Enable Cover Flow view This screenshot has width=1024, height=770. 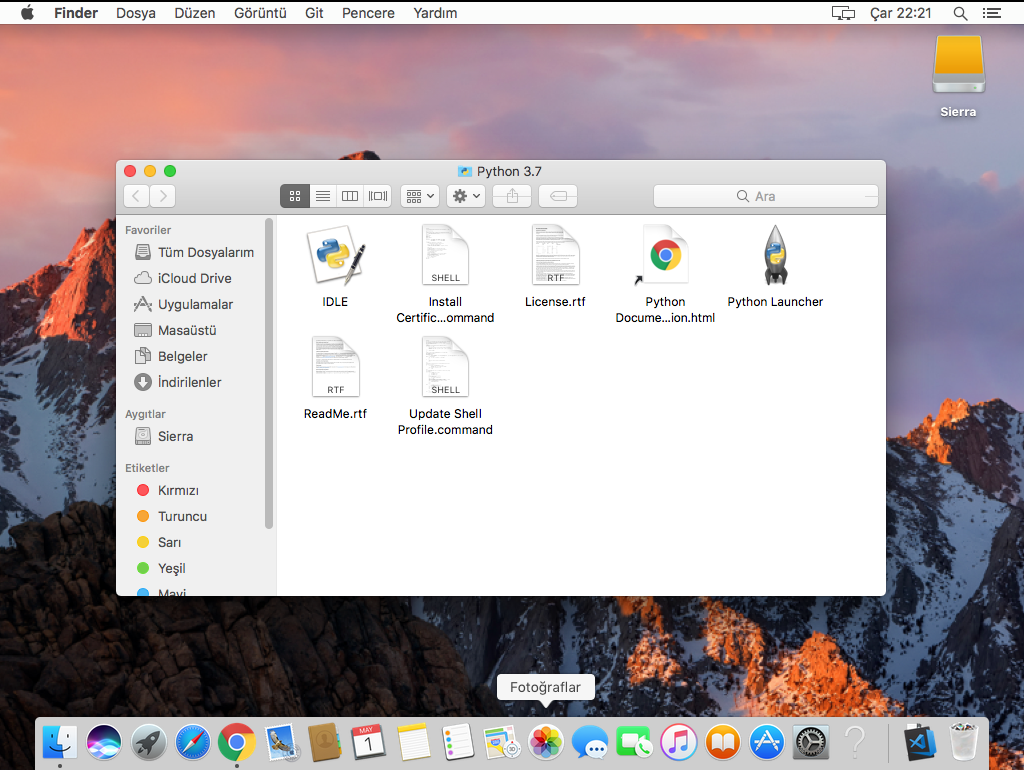(377, 196)
